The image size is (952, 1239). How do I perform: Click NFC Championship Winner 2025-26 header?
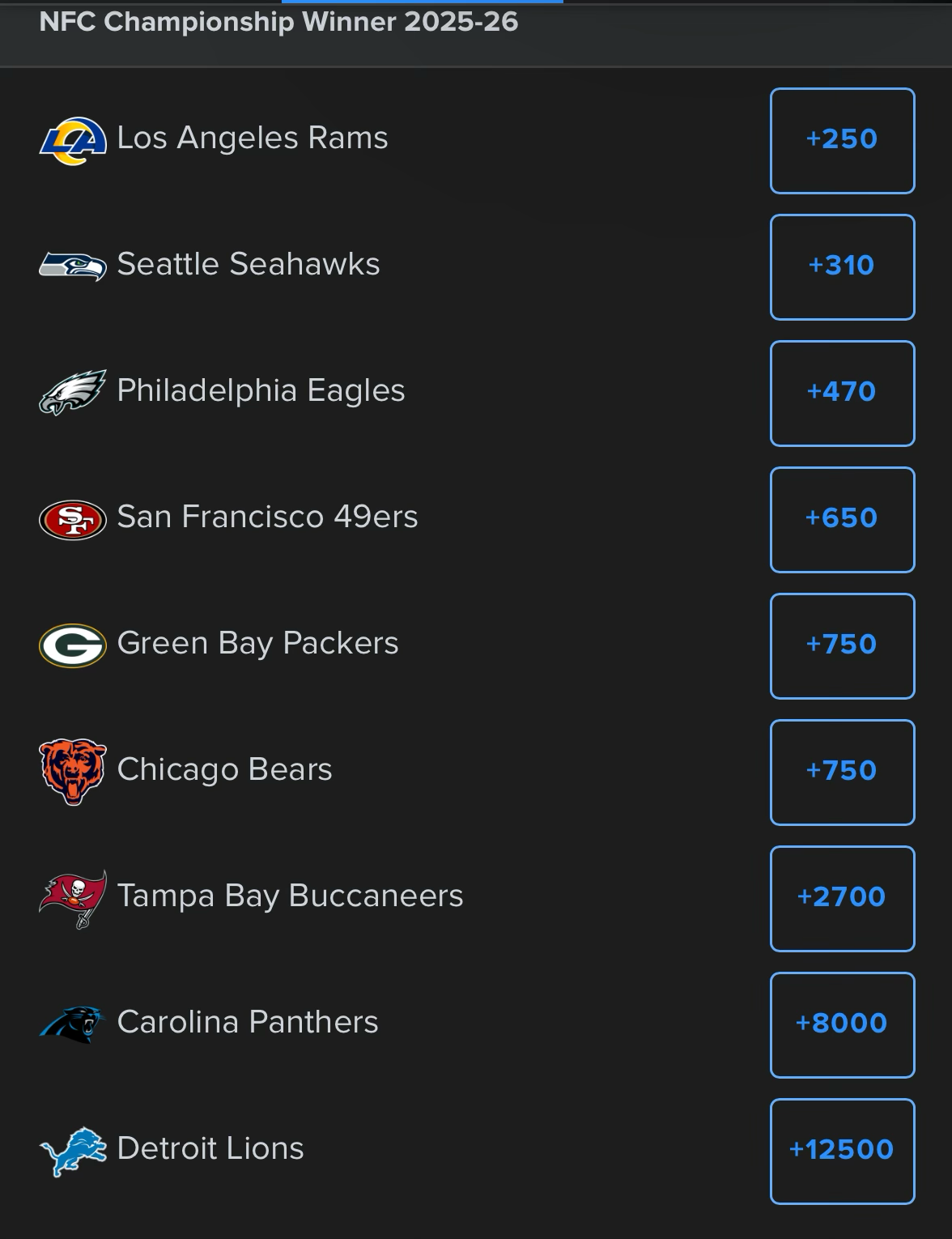point(278,22)
